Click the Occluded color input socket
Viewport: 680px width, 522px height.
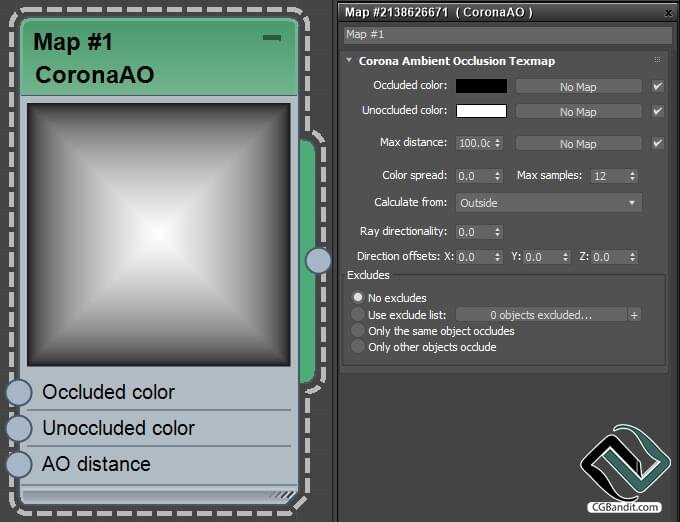19,392
